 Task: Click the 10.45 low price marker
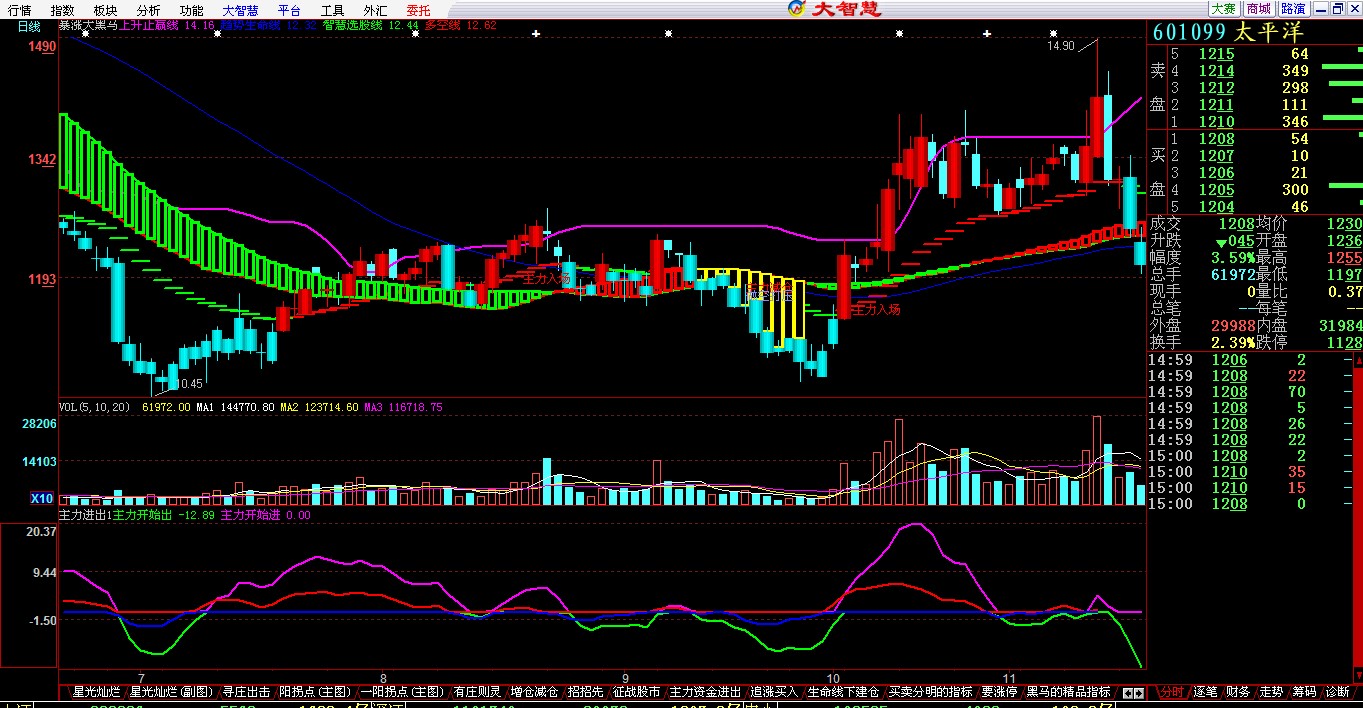pyautogui.click(x=188, y=384)
